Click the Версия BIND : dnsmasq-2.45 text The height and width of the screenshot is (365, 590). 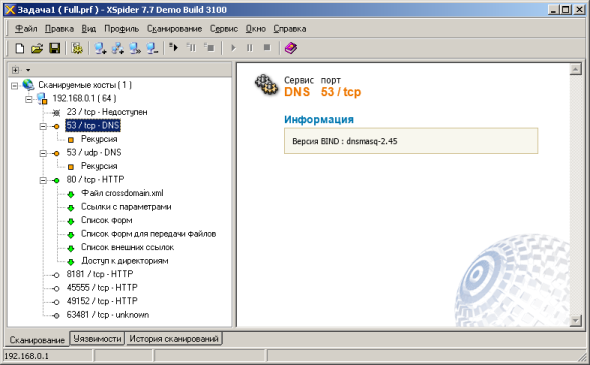tap(345, 141)
